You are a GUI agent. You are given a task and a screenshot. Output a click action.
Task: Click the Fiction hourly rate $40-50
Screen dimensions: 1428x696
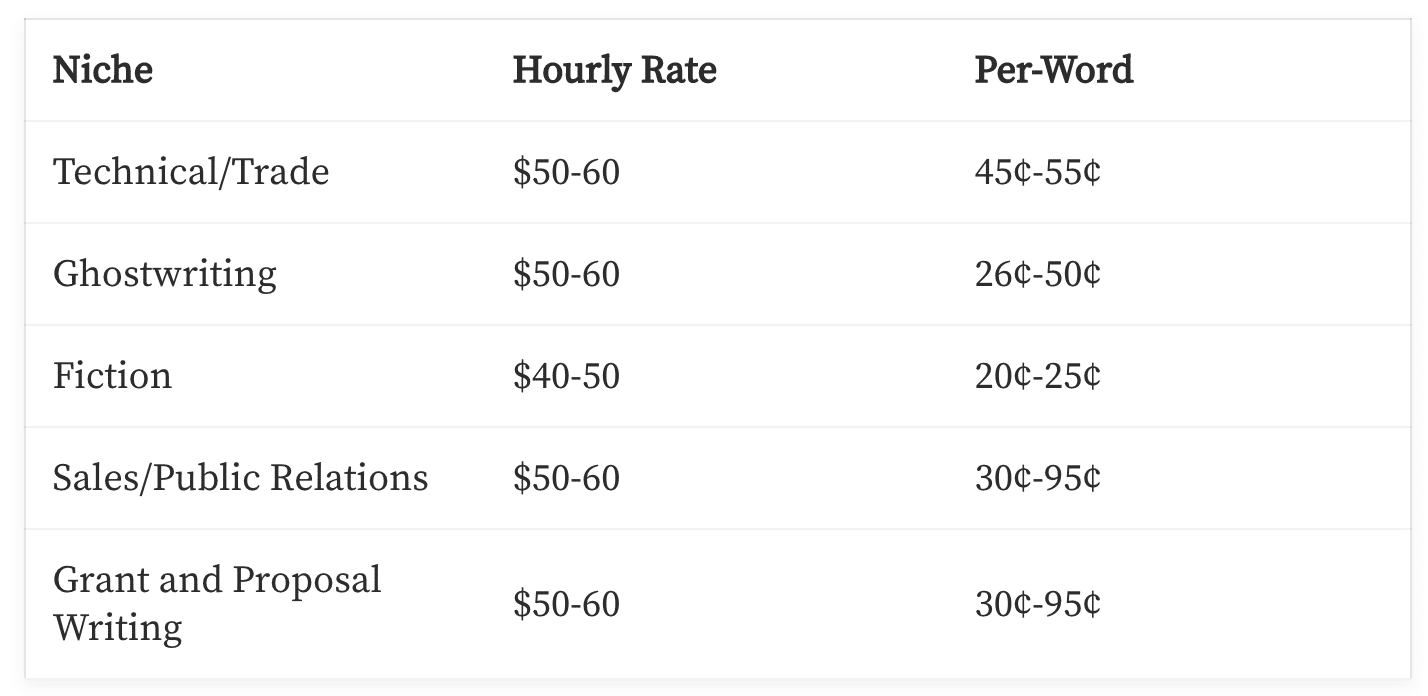click(x=566, y=377)
